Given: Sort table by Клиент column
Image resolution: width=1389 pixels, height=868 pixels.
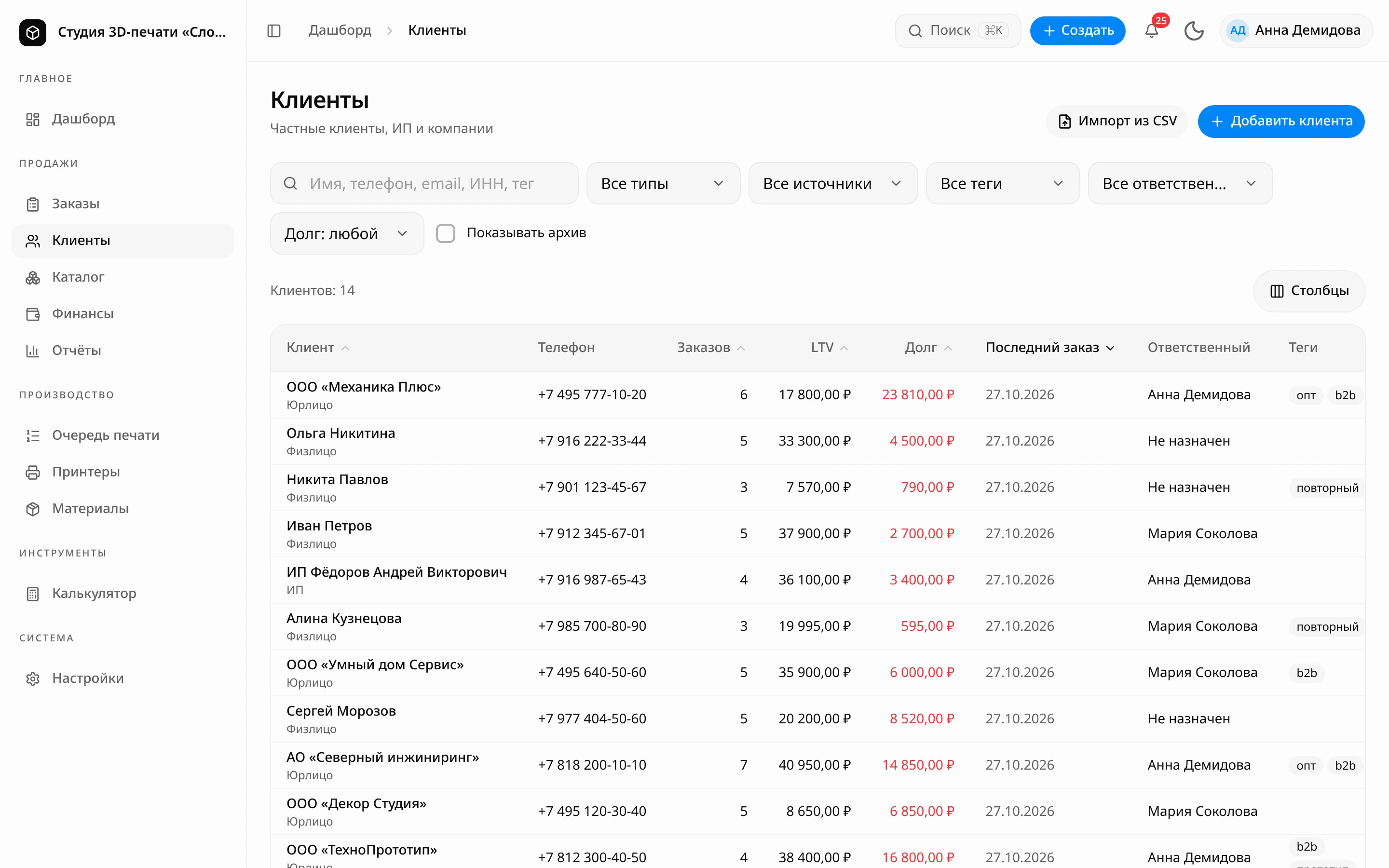Looking at the screenshot, I should [x=318, y=347].
